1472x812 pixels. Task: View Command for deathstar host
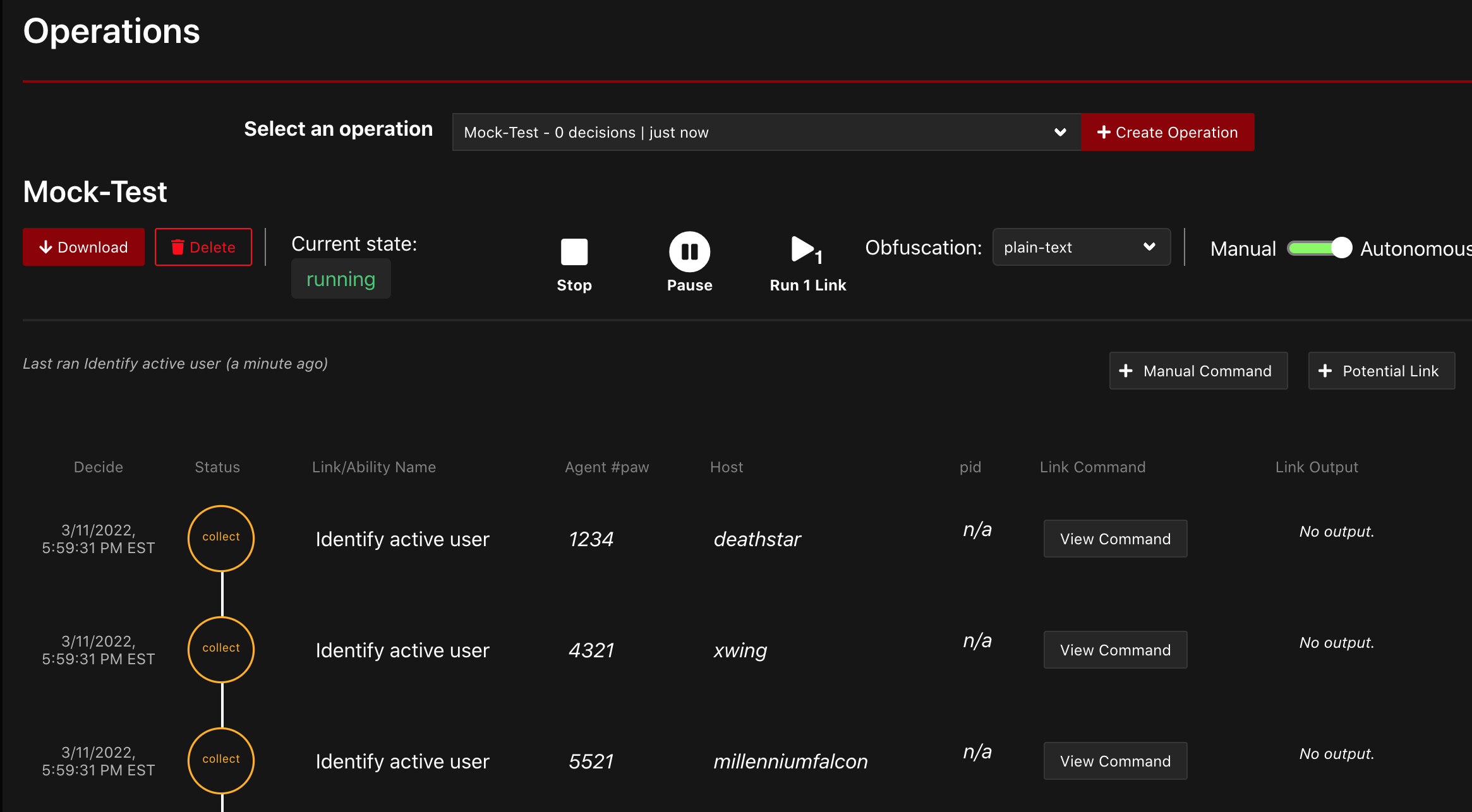click(1115, 539)
